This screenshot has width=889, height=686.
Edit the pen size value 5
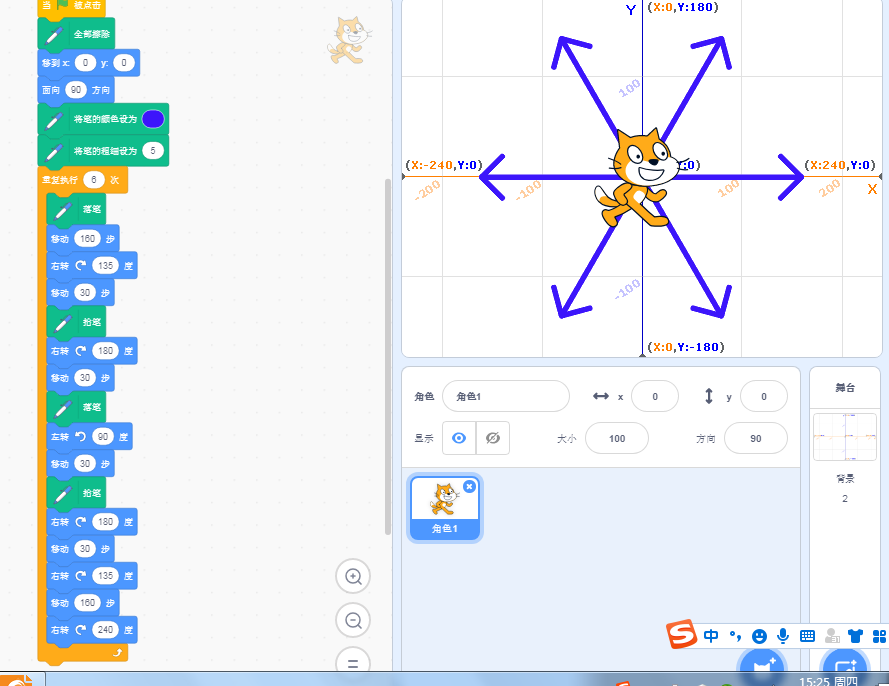(153, 151)
